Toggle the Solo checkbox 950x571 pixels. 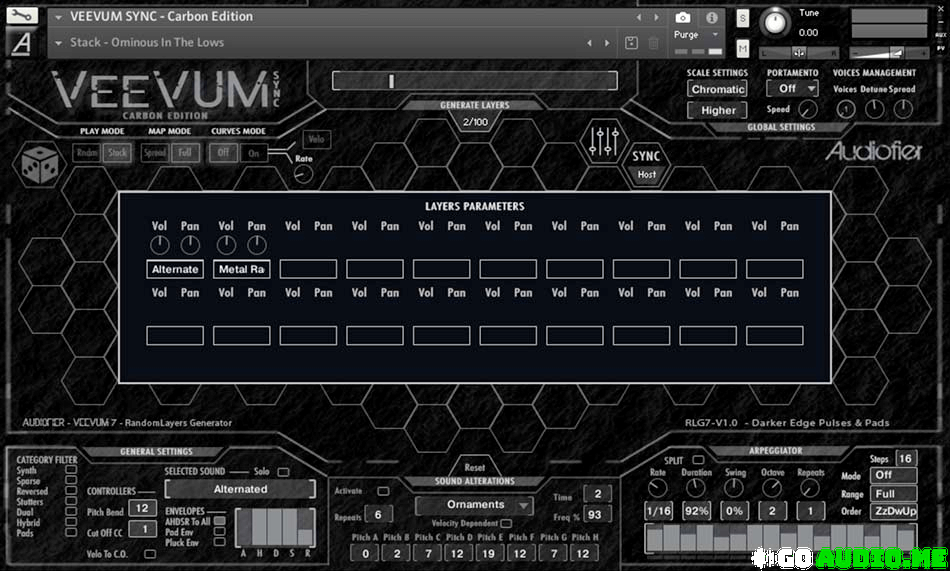point(283,472)
